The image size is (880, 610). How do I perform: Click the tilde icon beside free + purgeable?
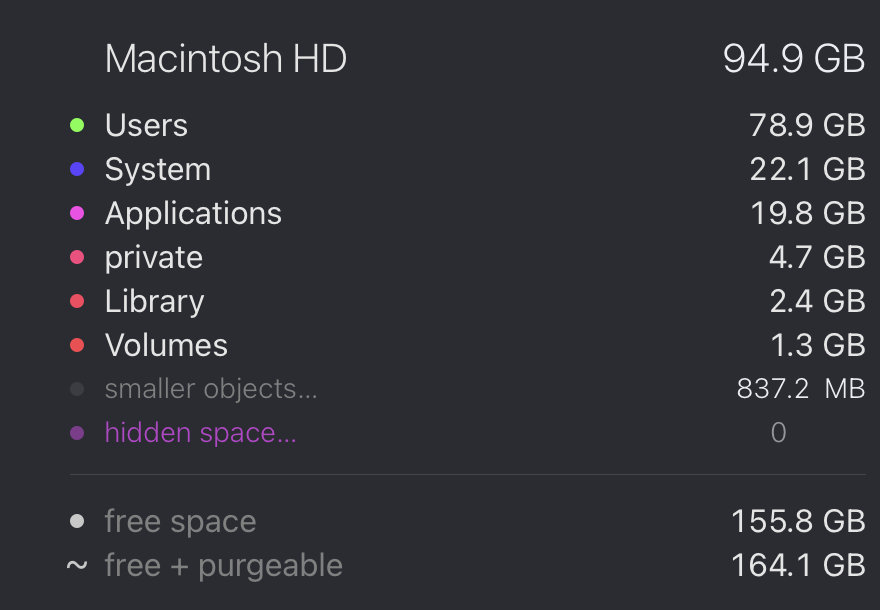(x=77, y=566)
